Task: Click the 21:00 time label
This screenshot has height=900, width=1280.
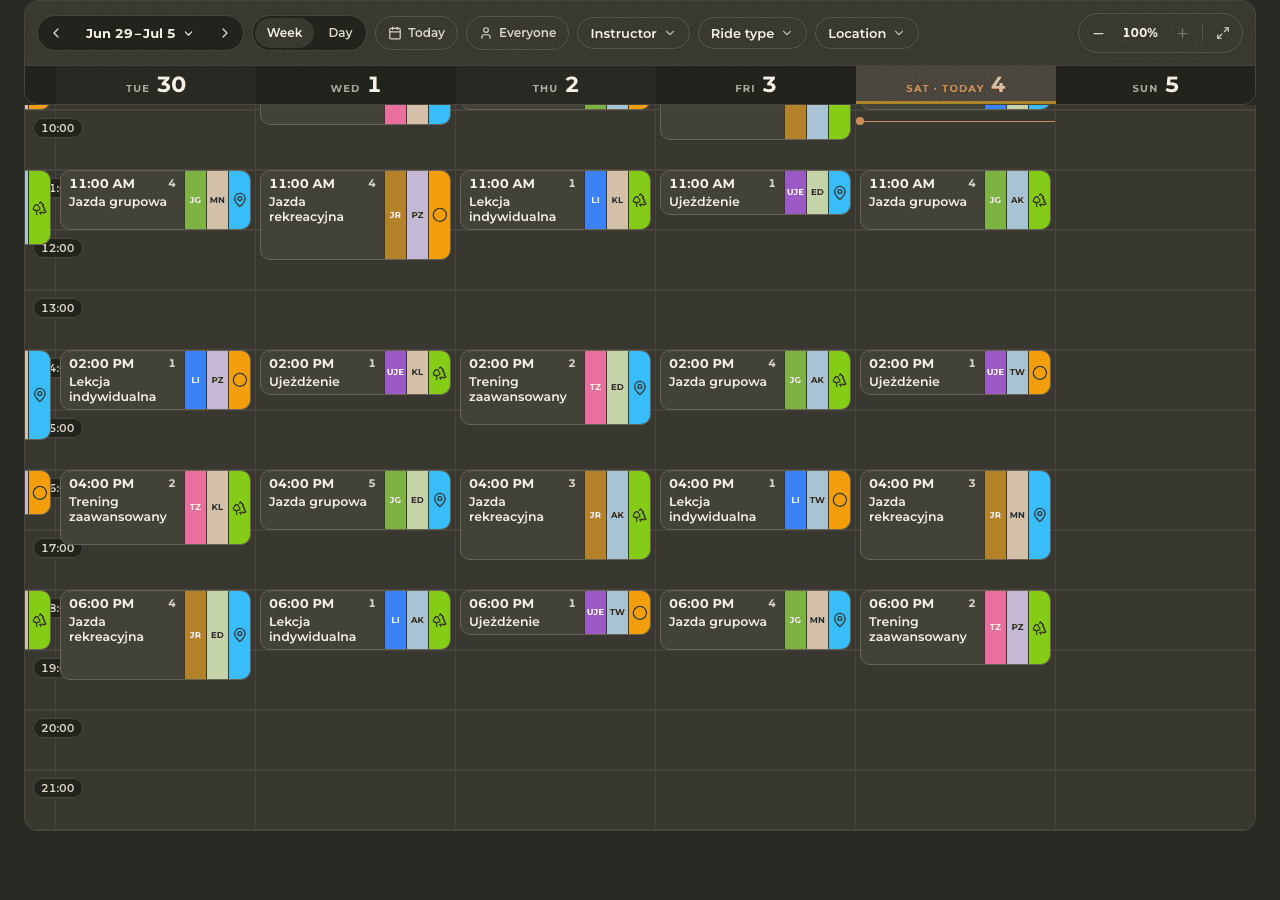Action: point(58,788)
